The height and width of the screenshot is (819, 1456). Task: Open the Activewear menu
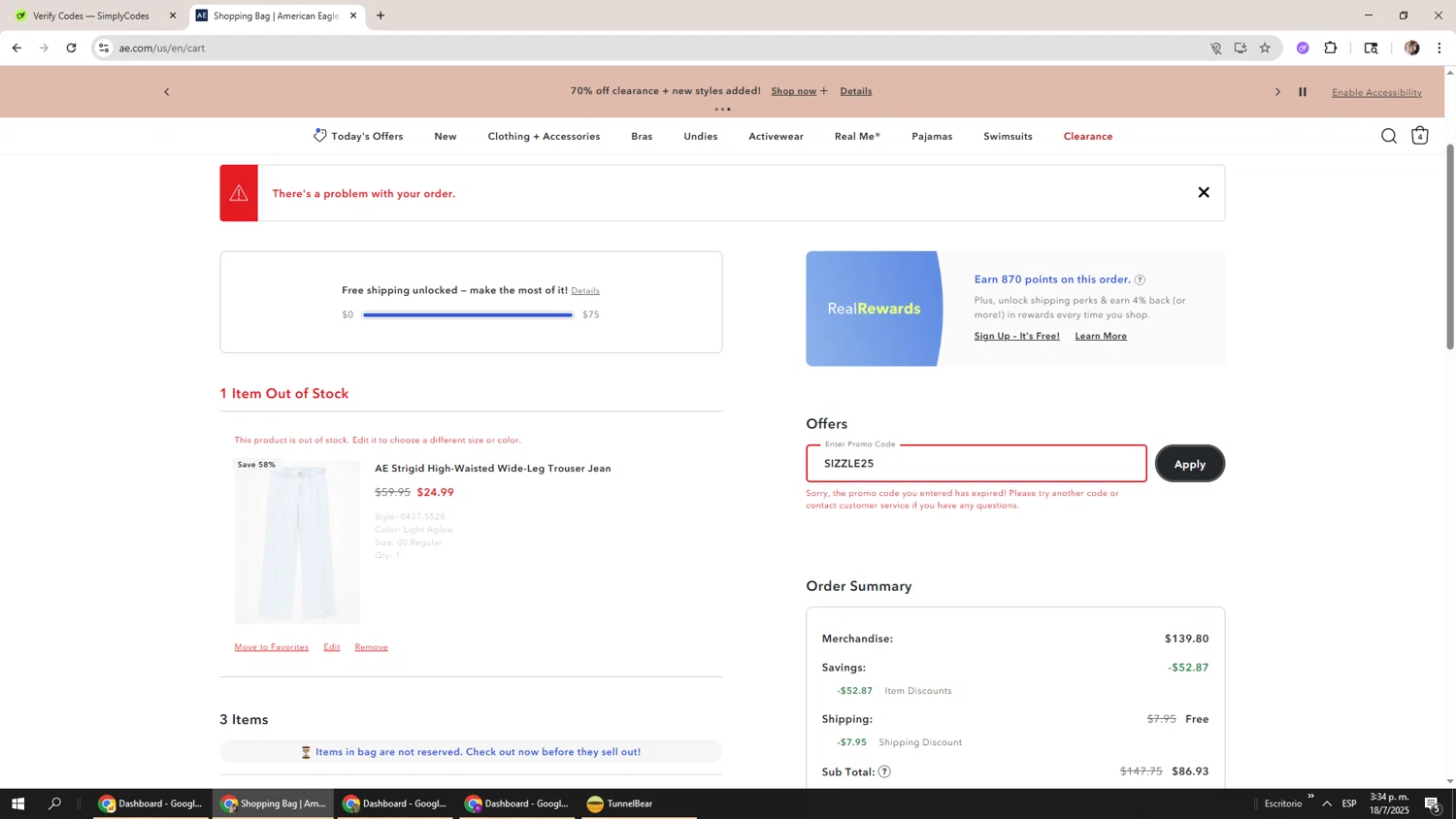click(x=776, y=136)
